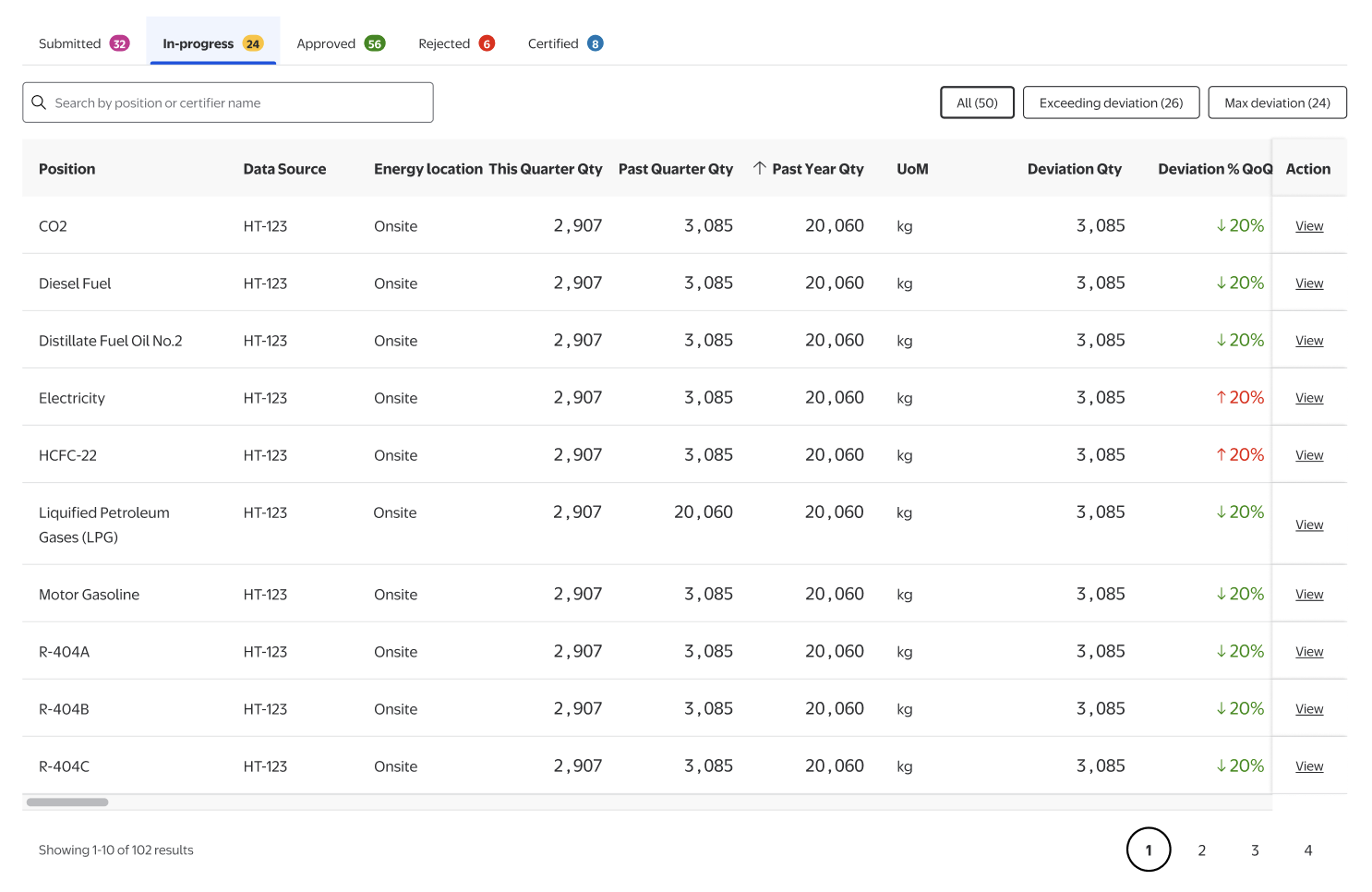Image resolution: width=1372 pixels, height=892 pixels.
Task: Click the up arrow deviation for Electricity
Action: [x=1222, y=398]
